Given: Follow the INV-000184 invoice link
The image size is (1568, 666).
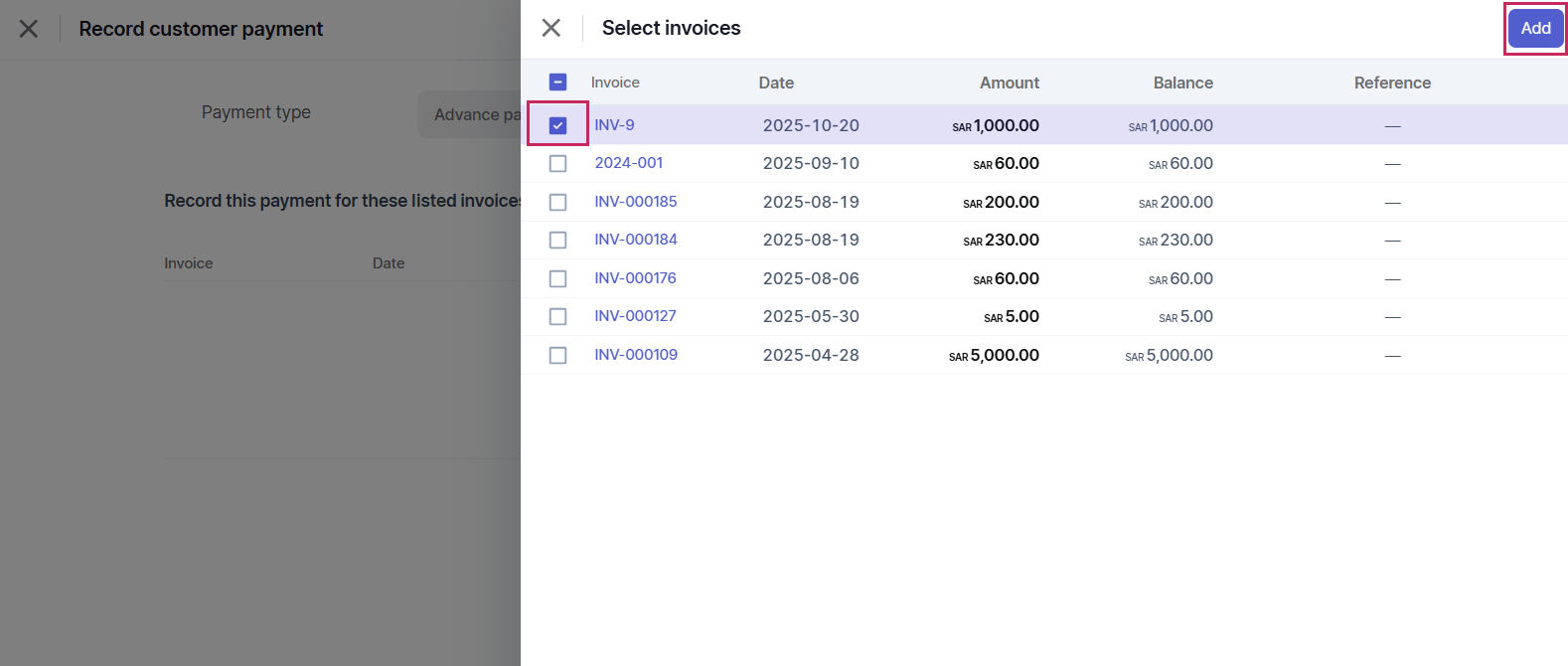Looking at the screenshot, I should [635, 240].
